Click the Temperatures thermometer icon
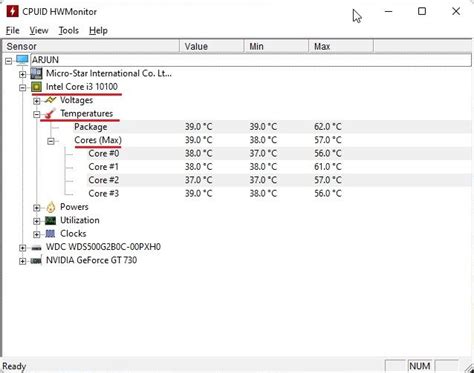This screenshot has height=373, width=474. pos(50,114)
